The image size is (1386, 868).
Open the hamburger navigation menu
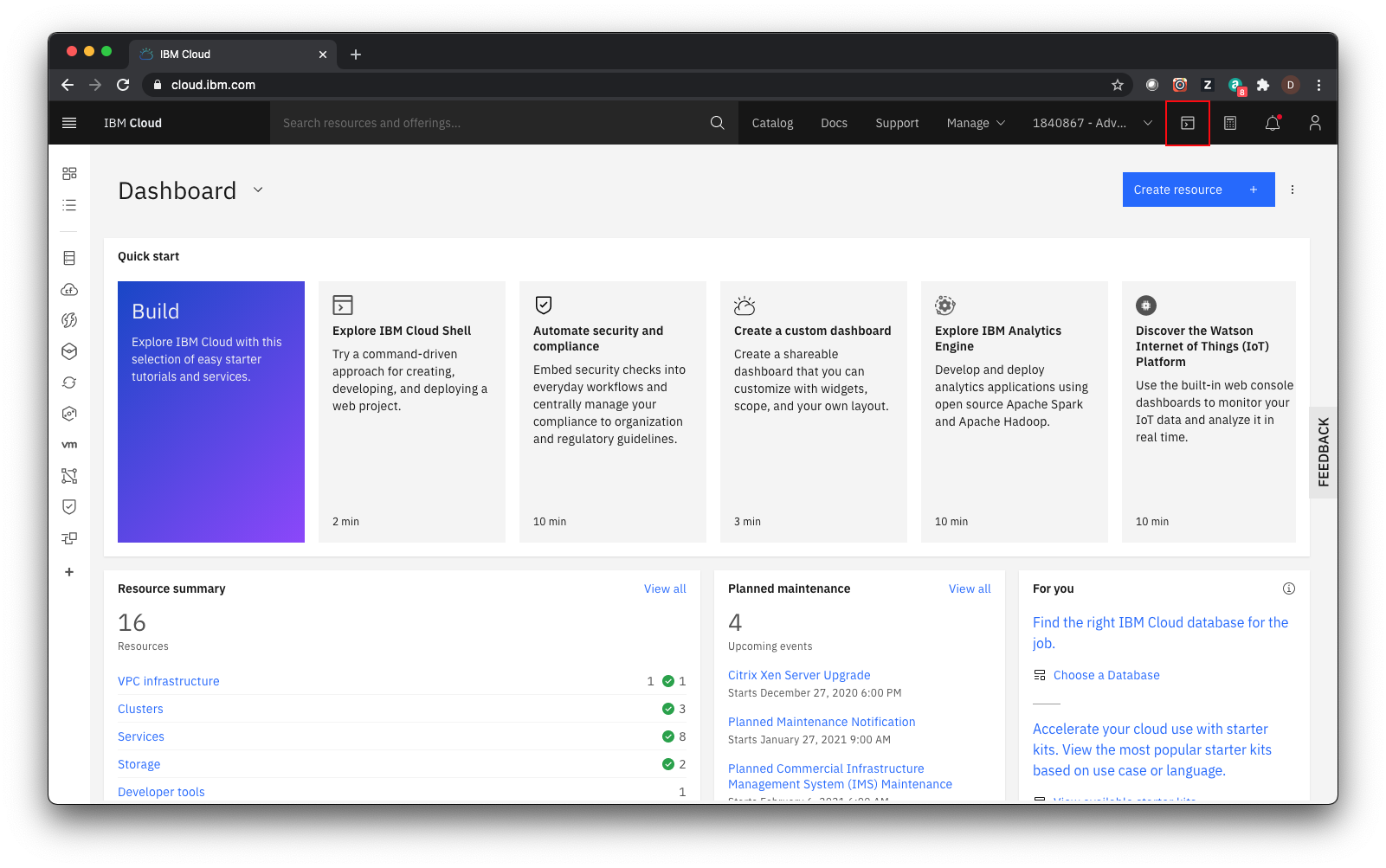[x=69, y=123]
